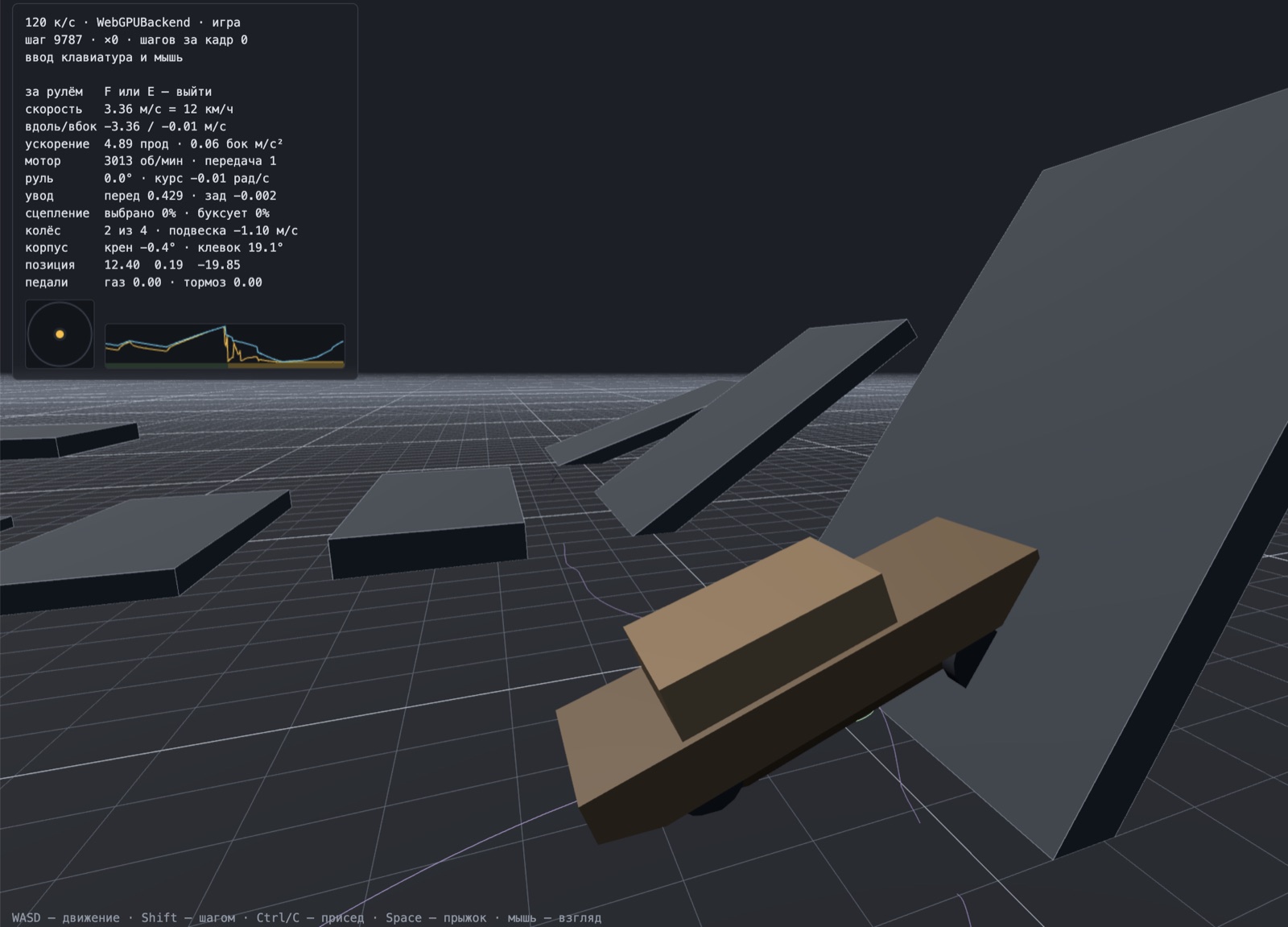Viewport: 1288px width, 927px height.
Task: Click the 'ввод клавиатура и мышь' line
Action: coord(104,57)
